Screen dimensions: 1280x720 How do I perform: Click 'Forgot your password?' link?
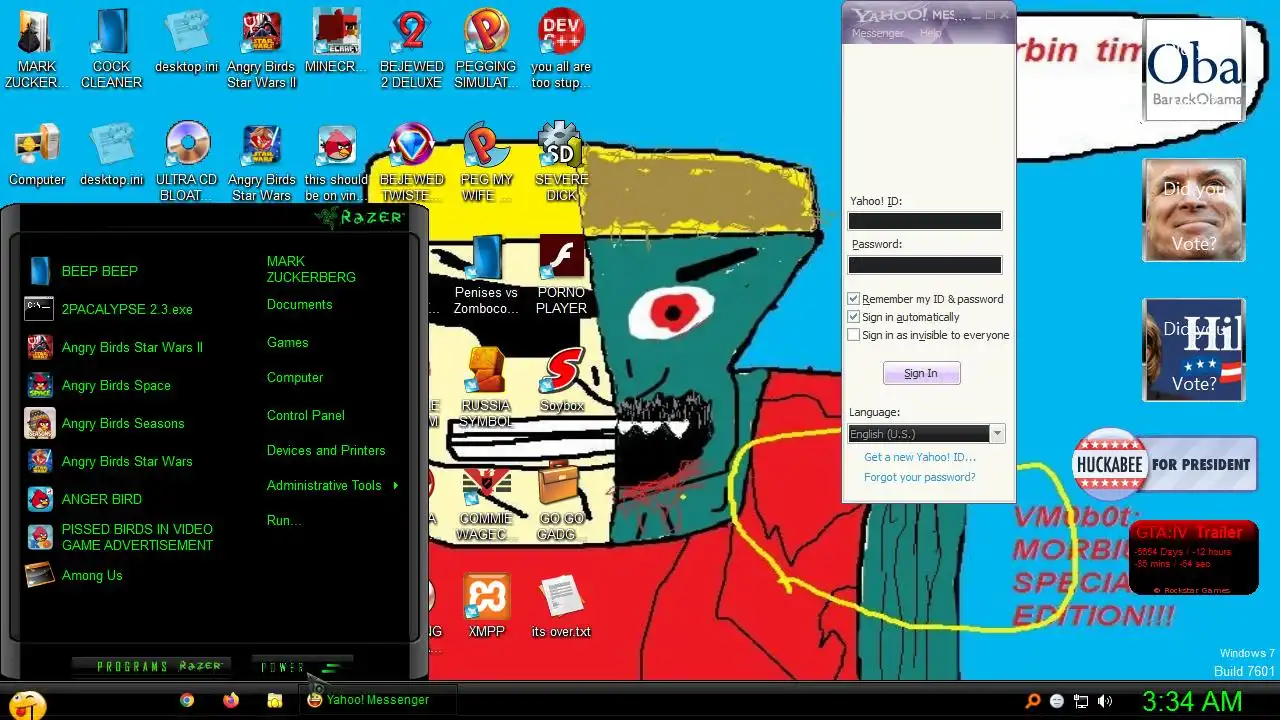(920, 477)
